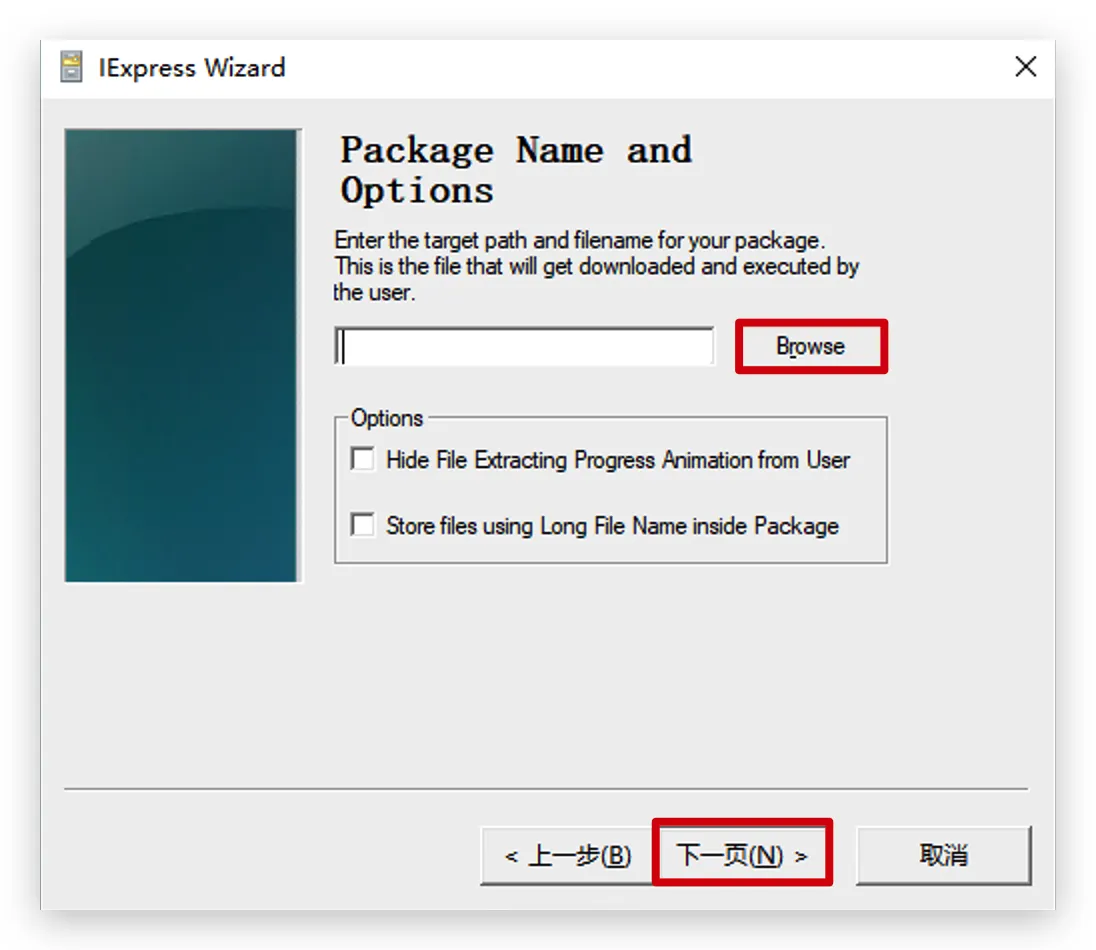Click the 'Long File Name inside Package' label text

[612, 526]
